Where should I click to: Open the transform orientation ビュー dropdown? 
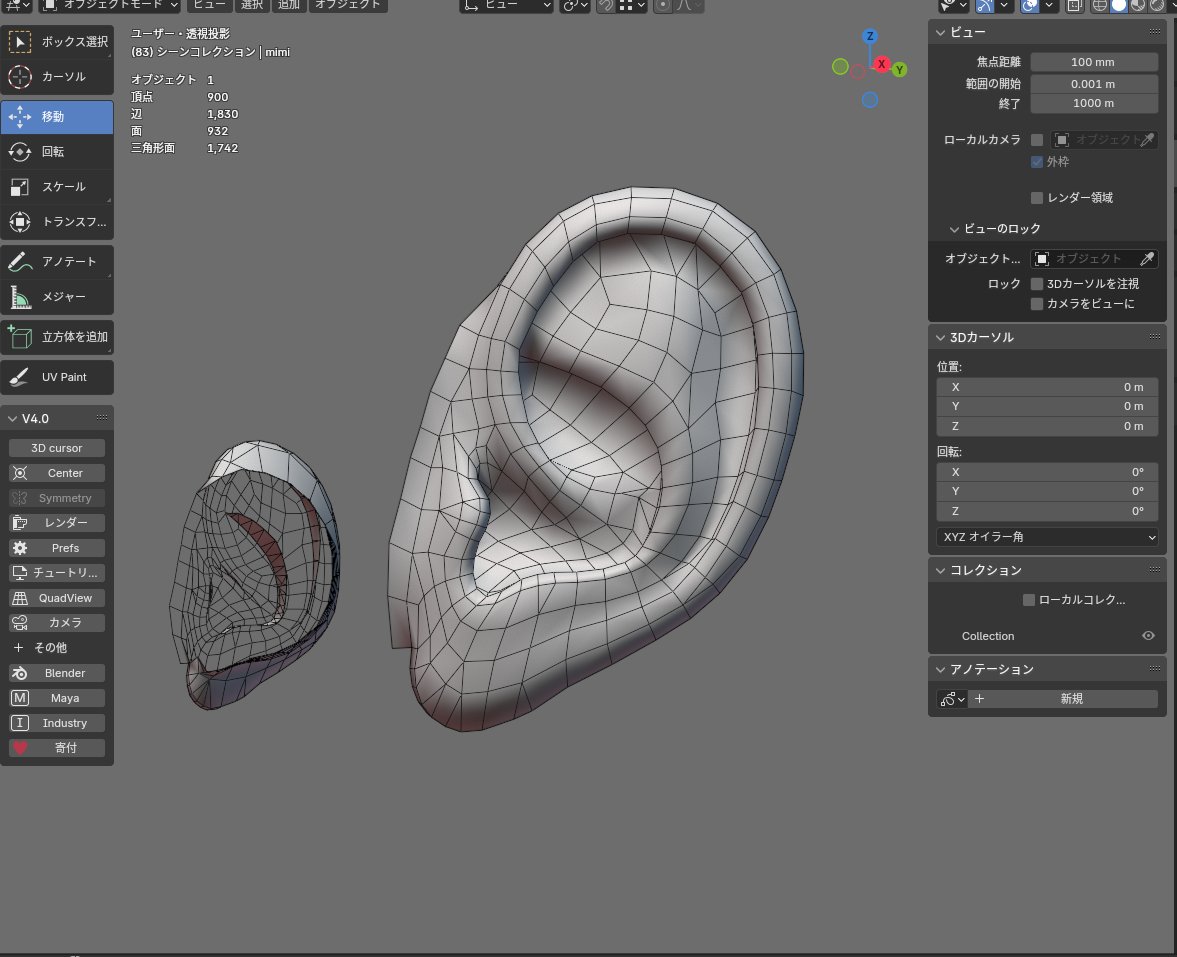tap(507, 6)
